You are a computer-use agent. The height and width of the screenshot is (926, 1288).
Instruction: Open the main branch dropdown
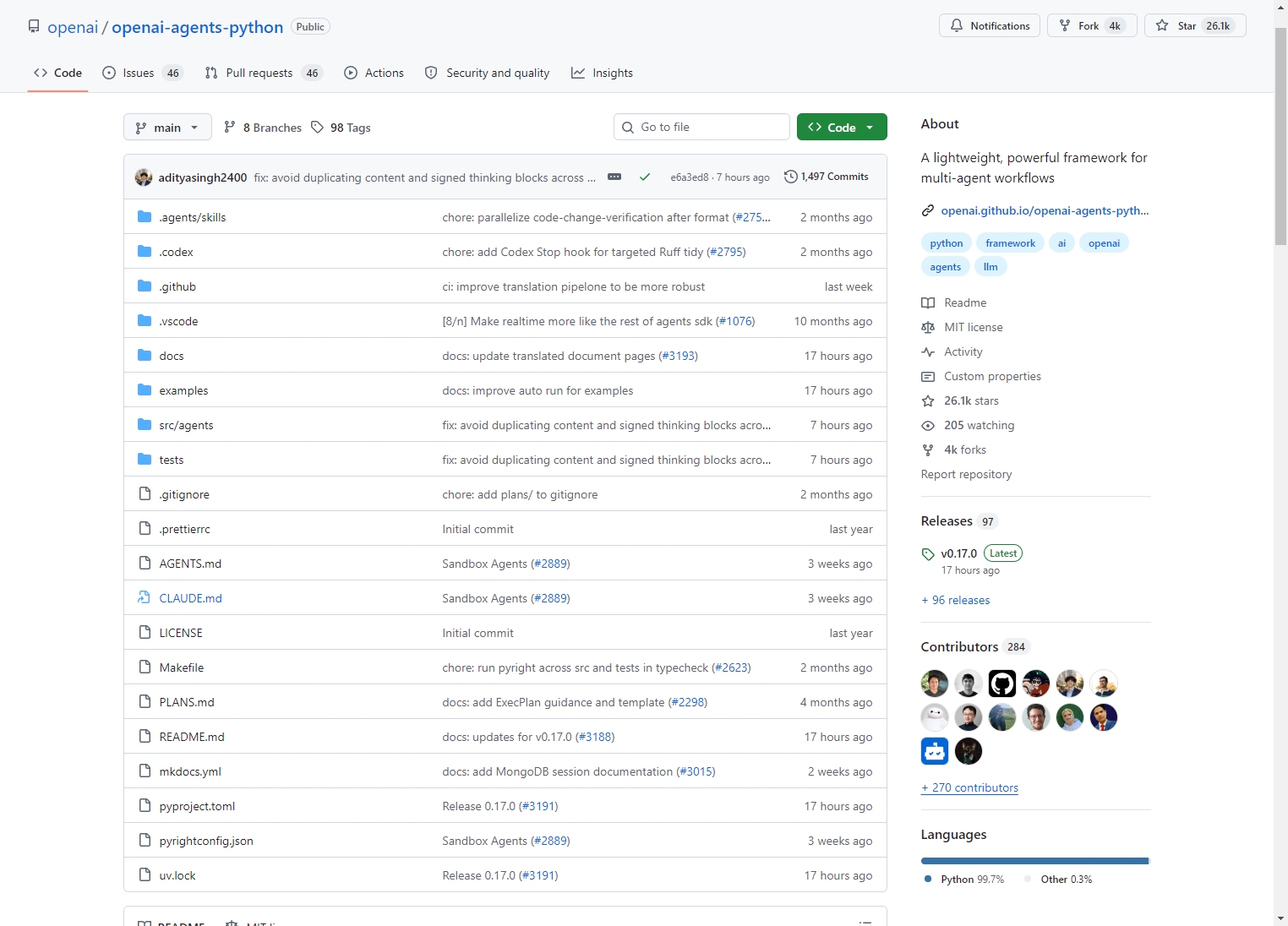(167, 127)
